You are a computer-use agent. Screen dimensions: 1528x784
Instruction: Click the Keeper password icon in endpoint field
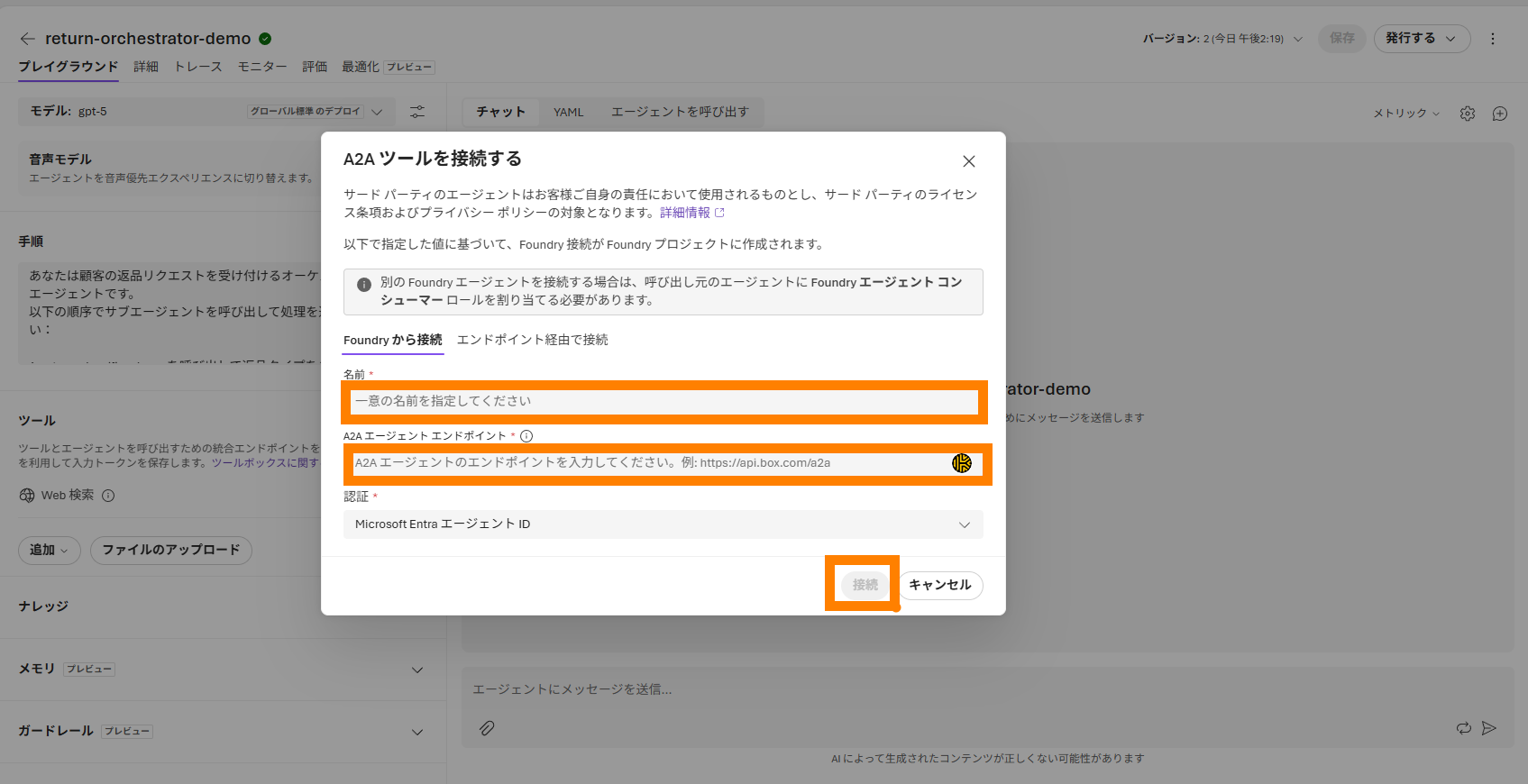pyautogui.click(x=962, y=463)
